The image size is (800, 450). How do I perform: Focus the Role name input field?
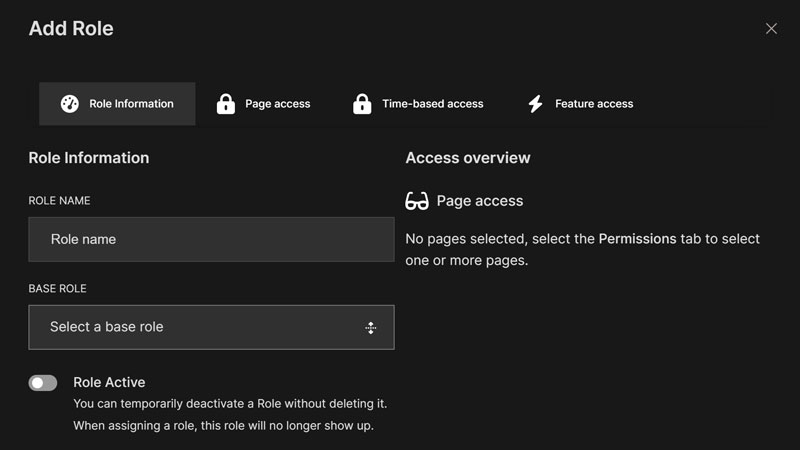[211, 240]
